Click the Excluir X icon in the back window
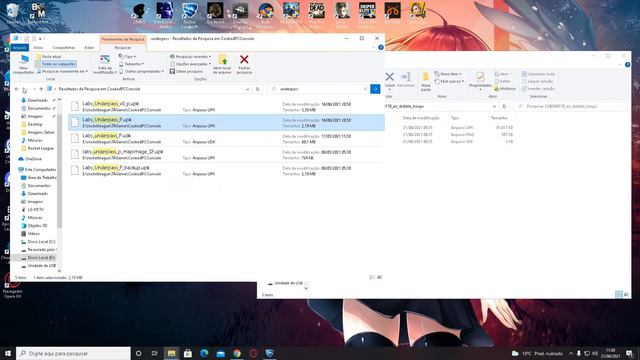Image resolution: width=640 pixels, height=360 pixels. (x=389, y=77)
